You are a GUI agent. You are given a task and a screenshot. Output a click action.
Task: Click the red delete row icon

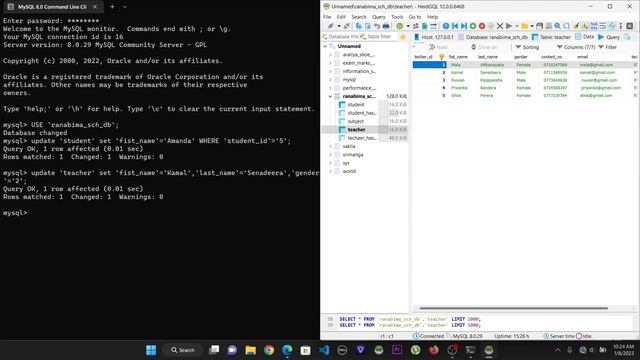tap(482, 26)
